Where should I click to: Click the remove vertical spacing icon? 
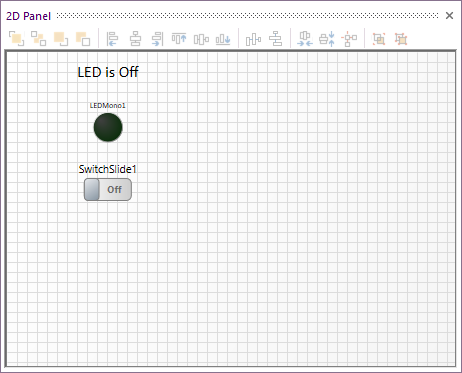(327, 39)
